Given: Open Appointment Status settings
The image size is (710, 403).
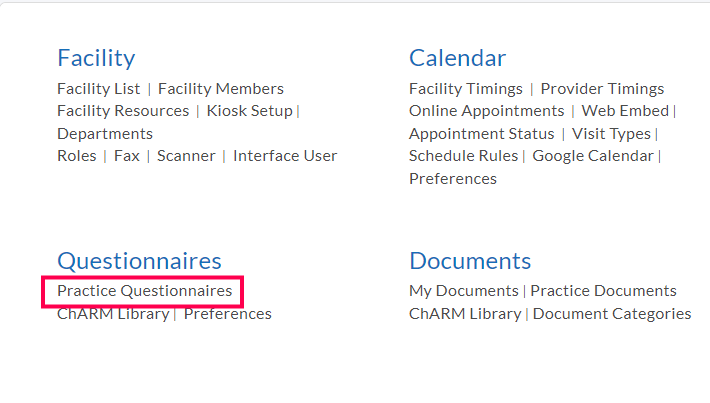Looking at the screenshot, I should pos(481,134).
